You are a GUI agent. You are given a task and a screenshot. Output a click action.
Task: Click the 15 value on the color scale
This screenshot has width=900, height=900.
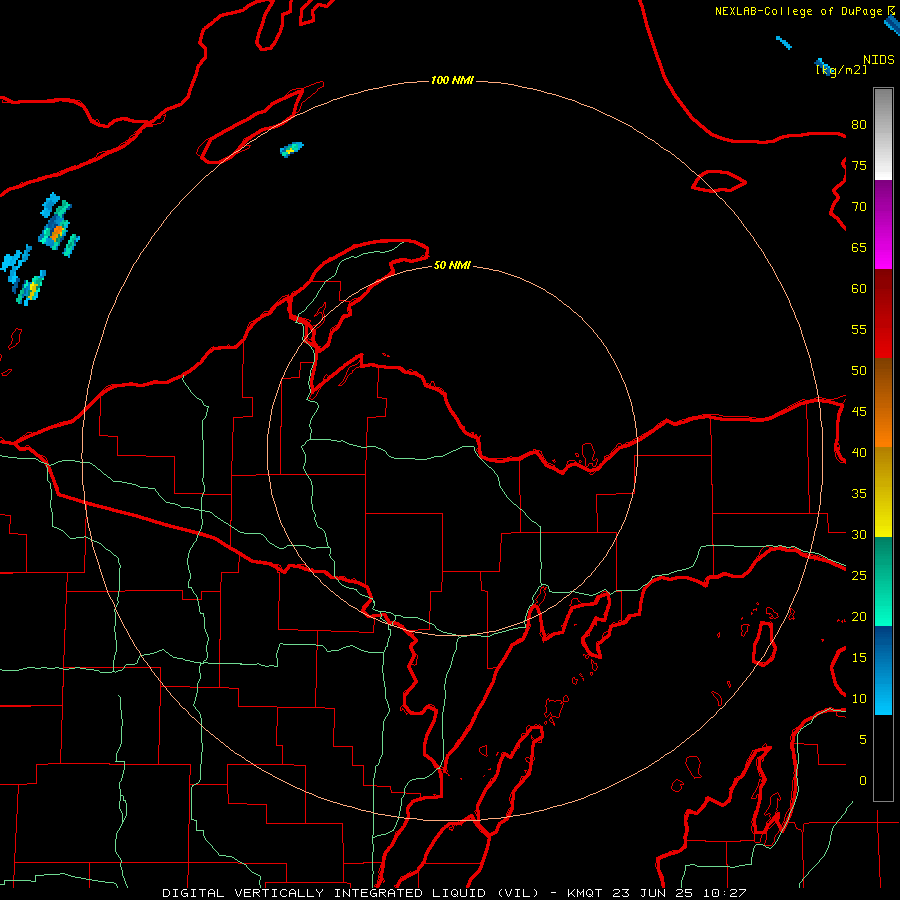coord(859,657)
